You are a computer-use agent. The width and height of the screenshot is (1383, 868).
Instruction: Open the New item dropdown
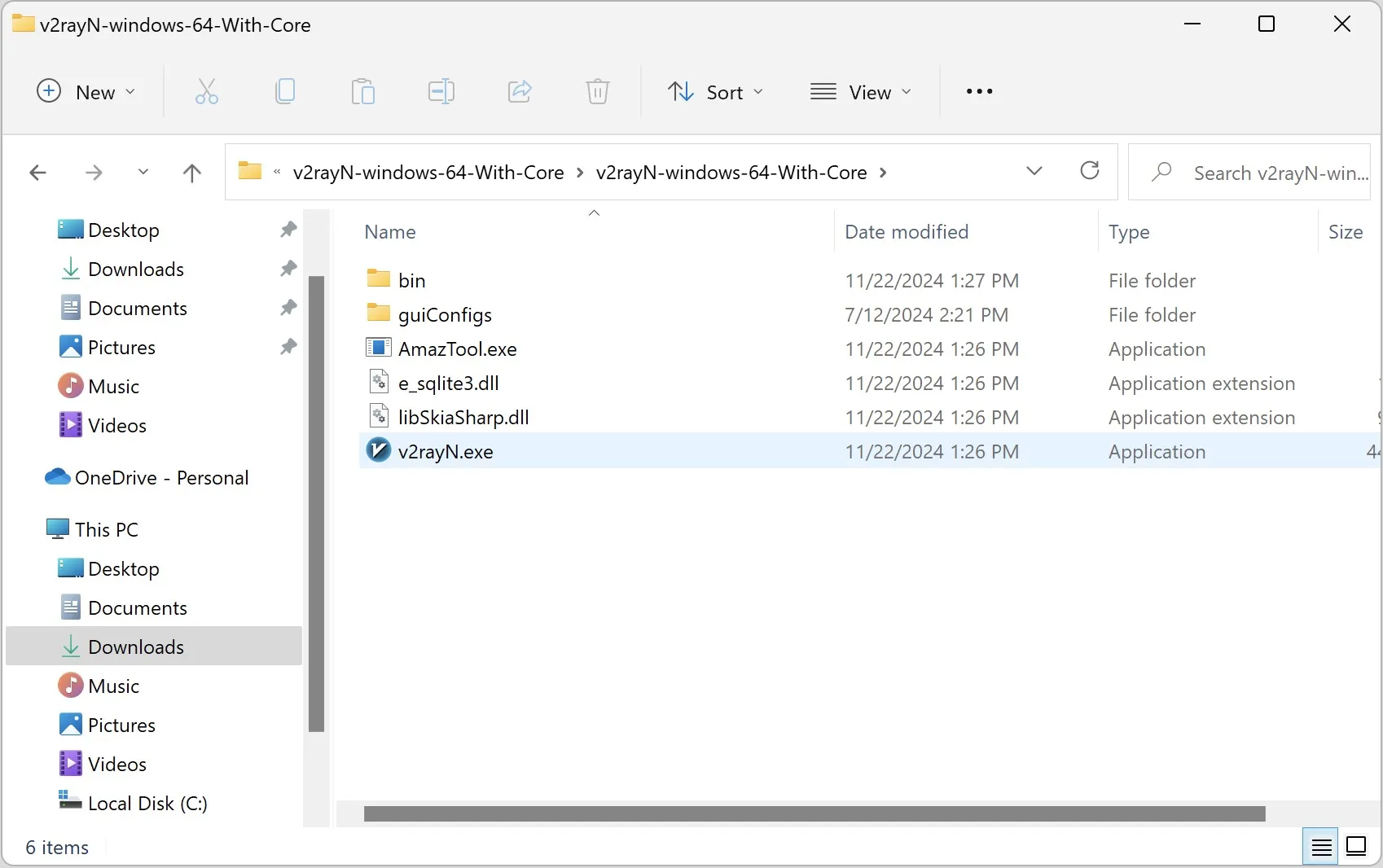click(86, 91)
